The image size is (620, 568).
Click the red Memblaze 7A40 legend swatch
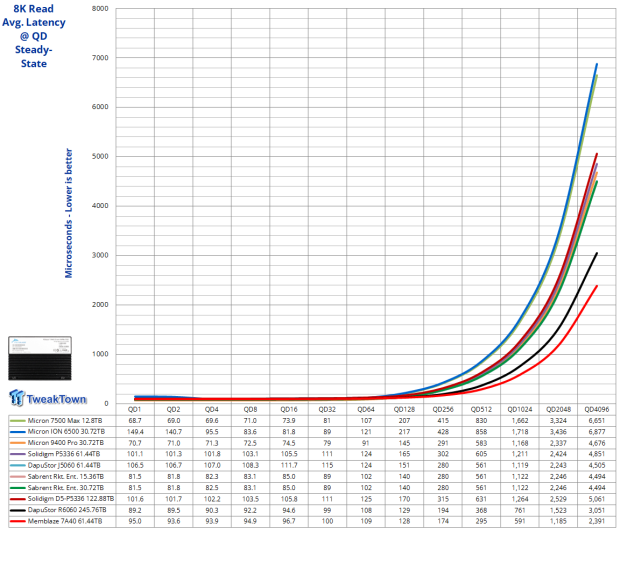pyautogui.click(x=17, y=521)
